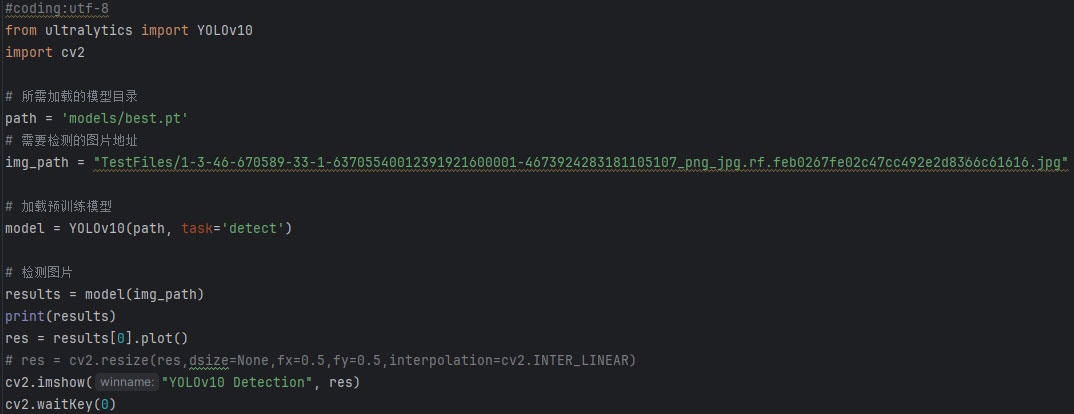Click the 'models/best.pt' string
Screen dimensions: 1074x414
[125, 118]
